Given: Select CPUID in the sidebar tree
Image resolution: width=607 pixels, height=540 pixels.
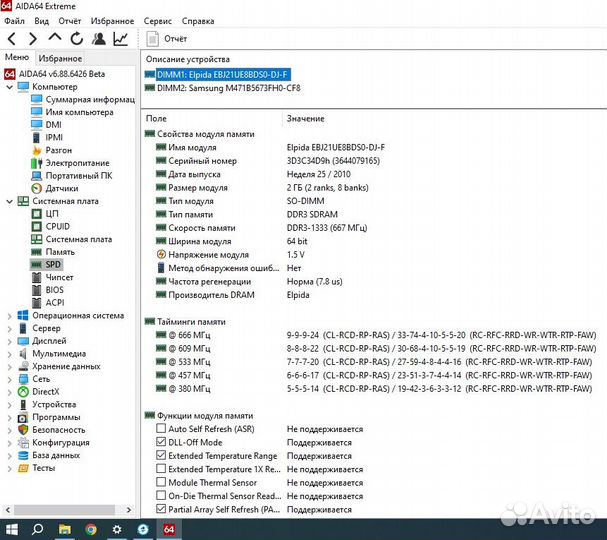Looking at the screenshot, I should point(59,226).
